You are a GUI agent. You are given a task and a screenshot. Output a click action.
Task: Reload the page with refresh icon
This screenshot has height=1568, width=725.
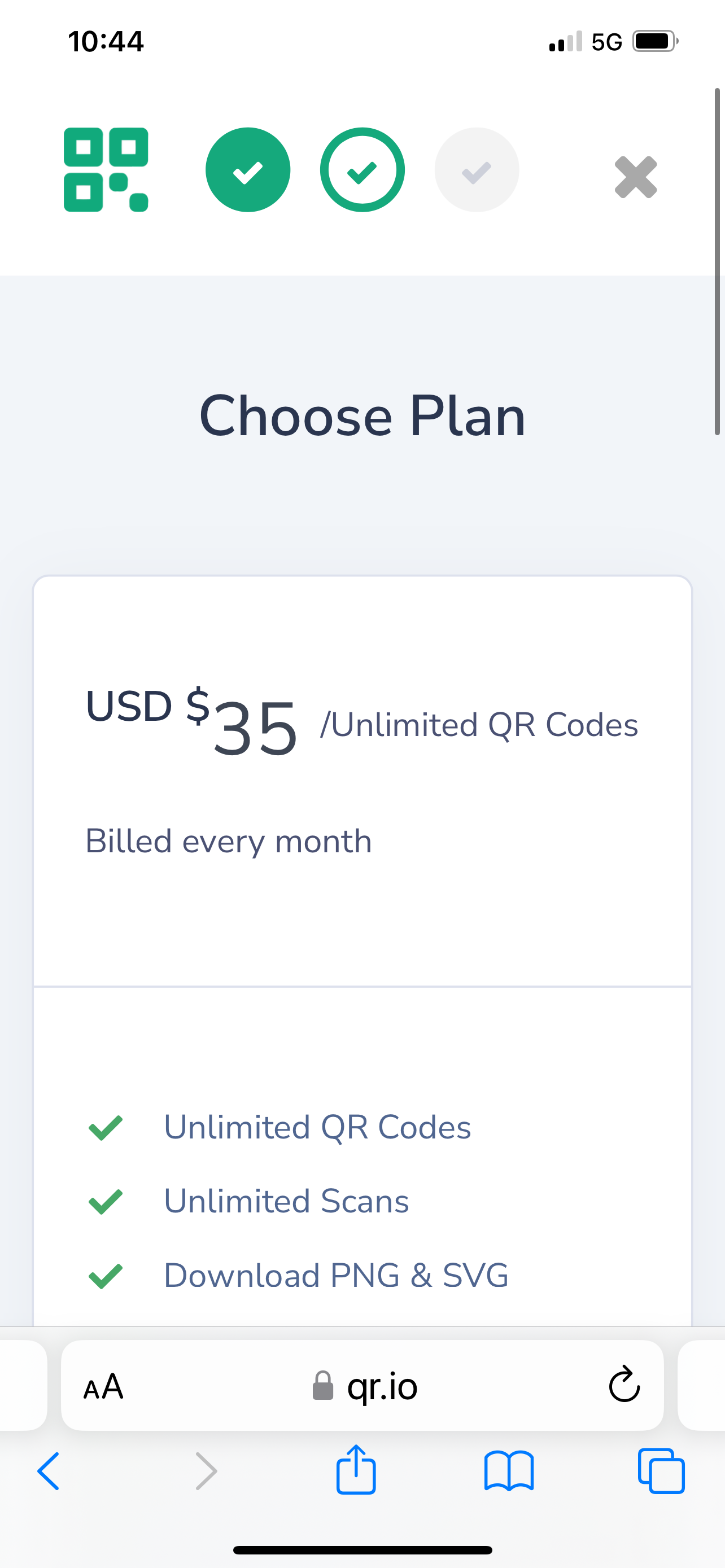click(624, 1385)
